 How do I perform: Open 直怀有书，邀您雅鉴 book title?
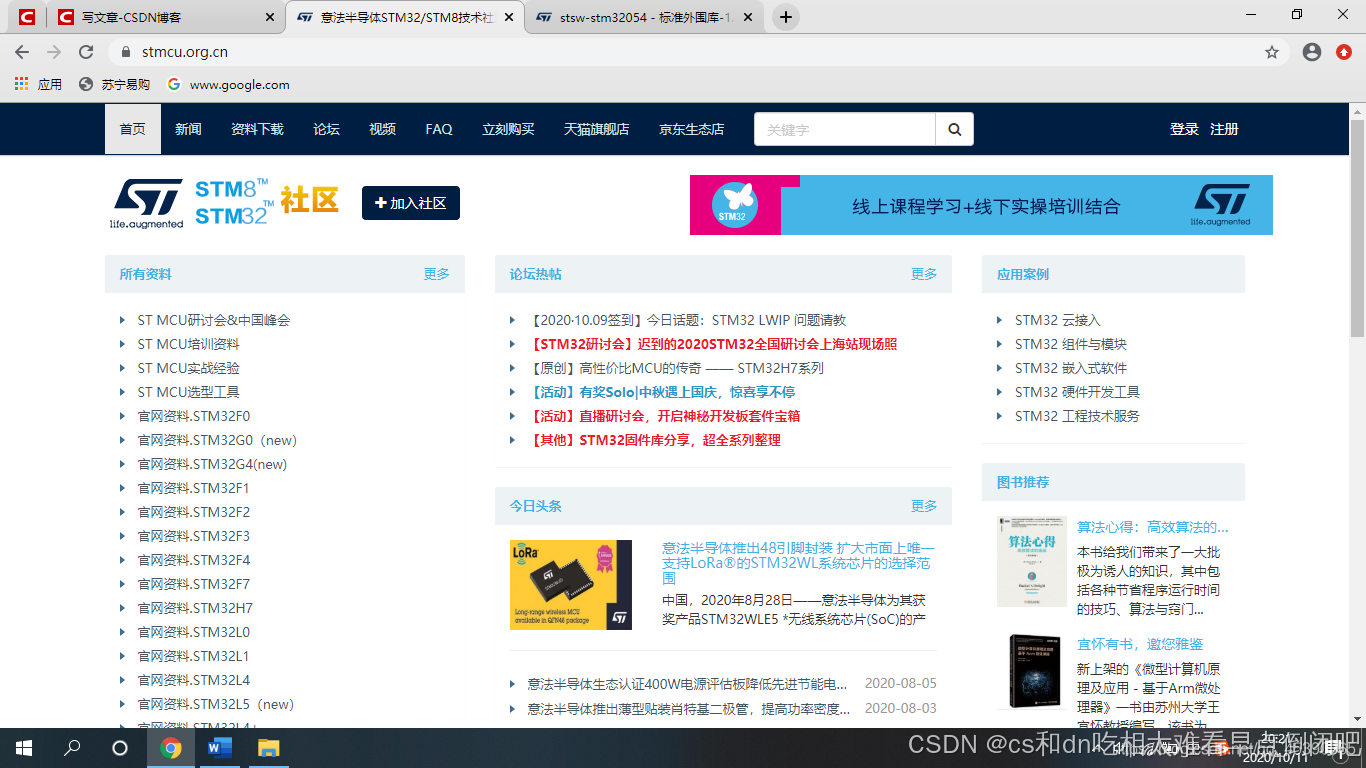point(1140,644)
